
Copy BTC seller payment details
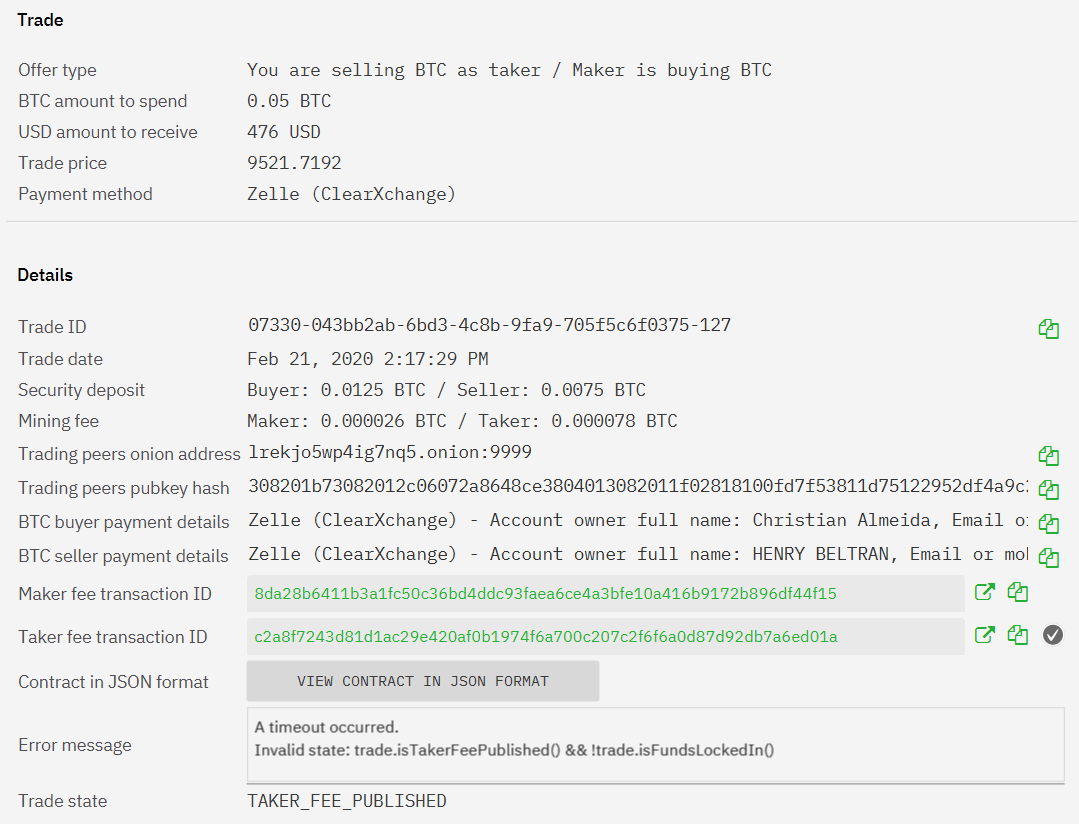[1048, 558]
